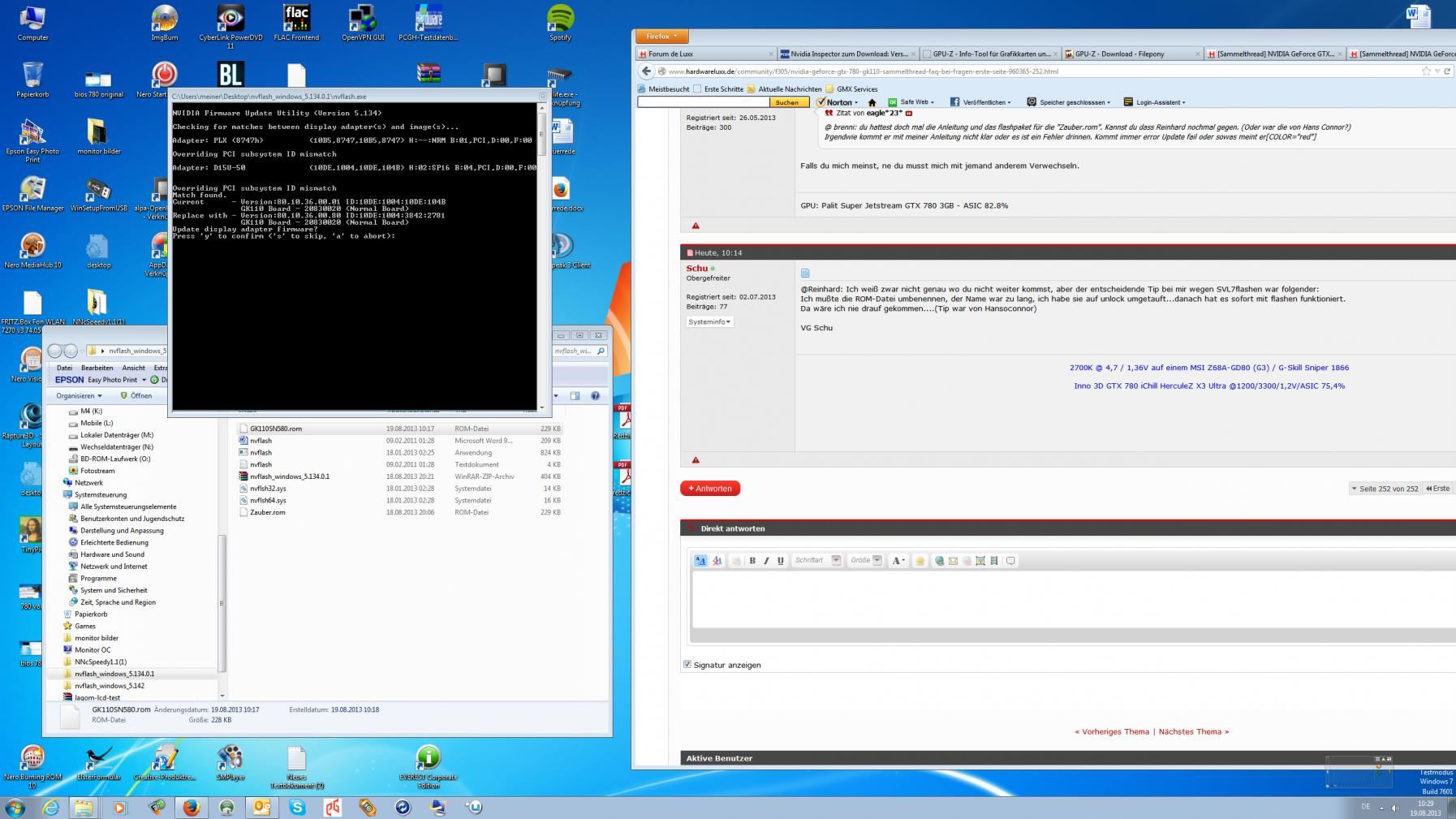Open the Organisieren dropdown in Explorer
The width and height of the screenshot is (1456, 819).
click(79, 396)
